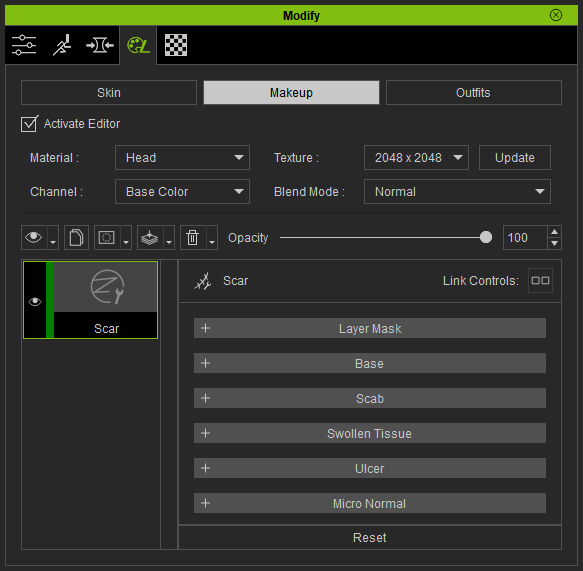Image resolution: width=583 pixels, height=571 pixels.
Task: Open the Modify sliders tab icon
Action: pyautogui.click(x=24, y=45)
